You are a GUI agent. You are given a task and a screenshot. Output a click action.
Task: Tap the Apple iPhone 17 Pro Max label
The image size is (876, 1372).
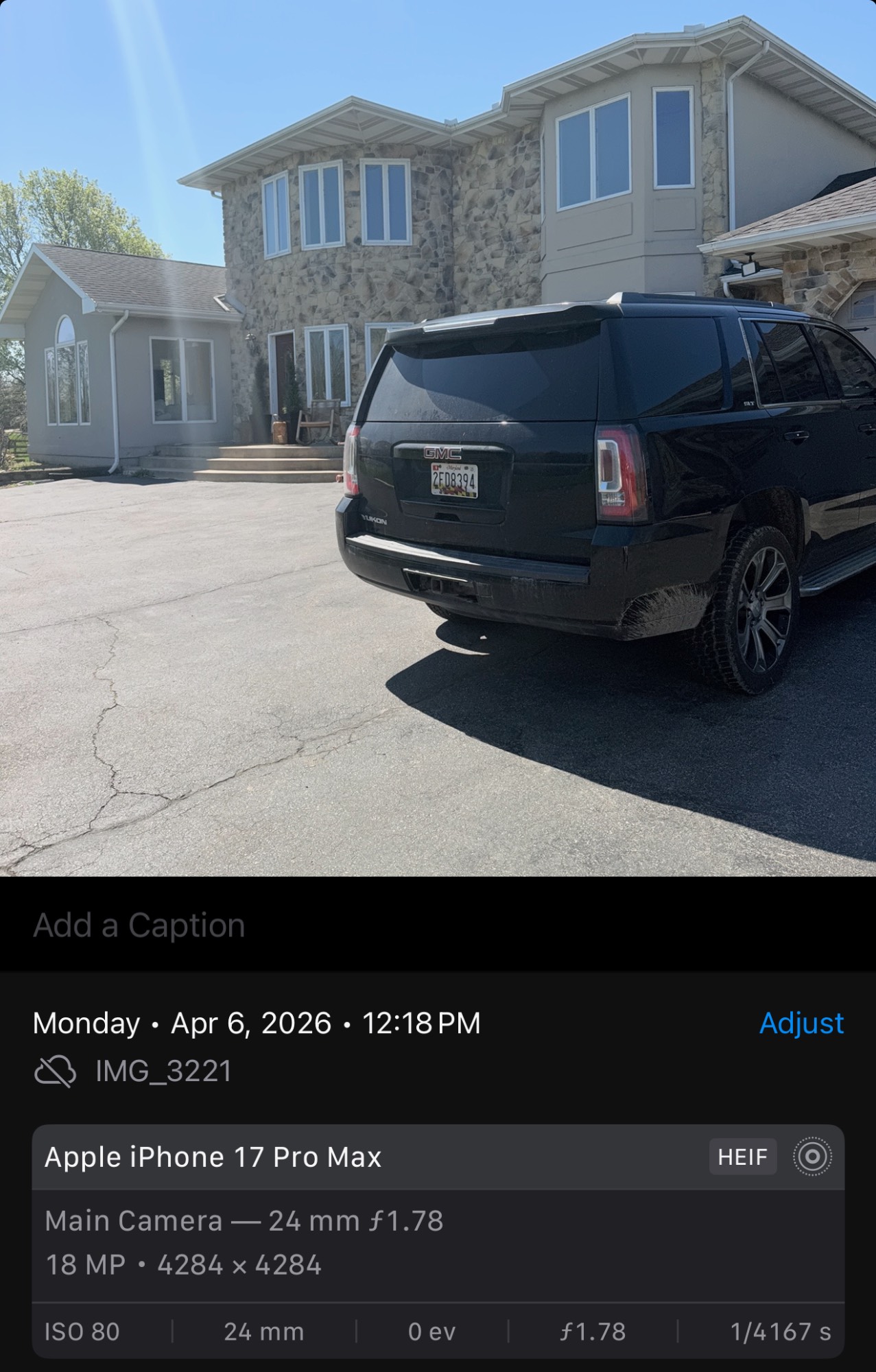[213, 1157]
